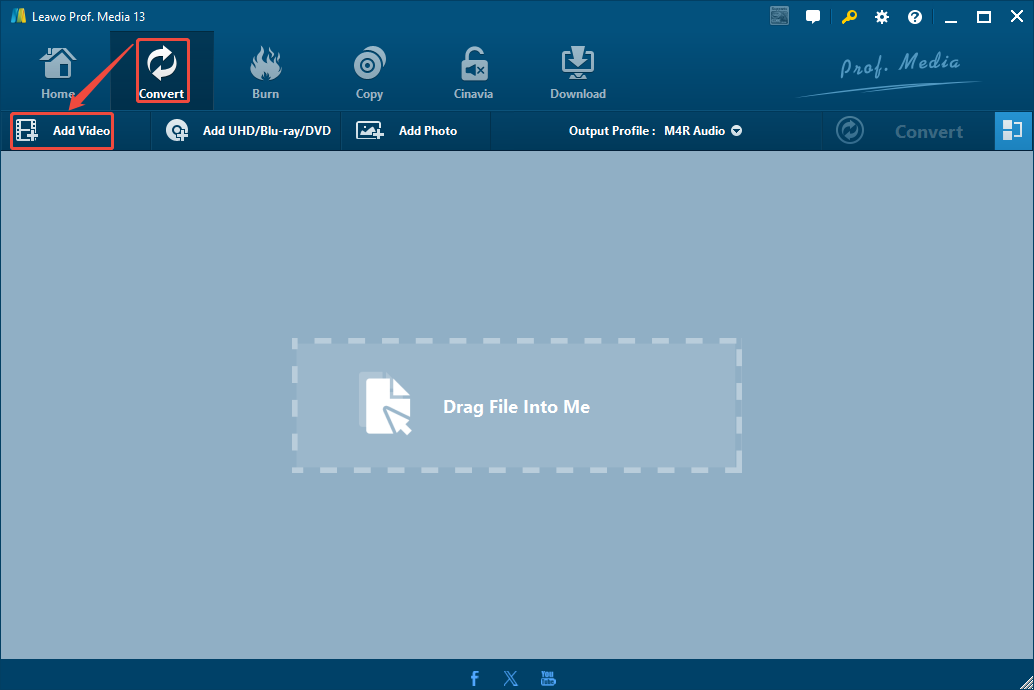Toggle the blue panel layout switcher
Image resolution: width=1034 pixels, height=690 pixels.
[1013, 130]
